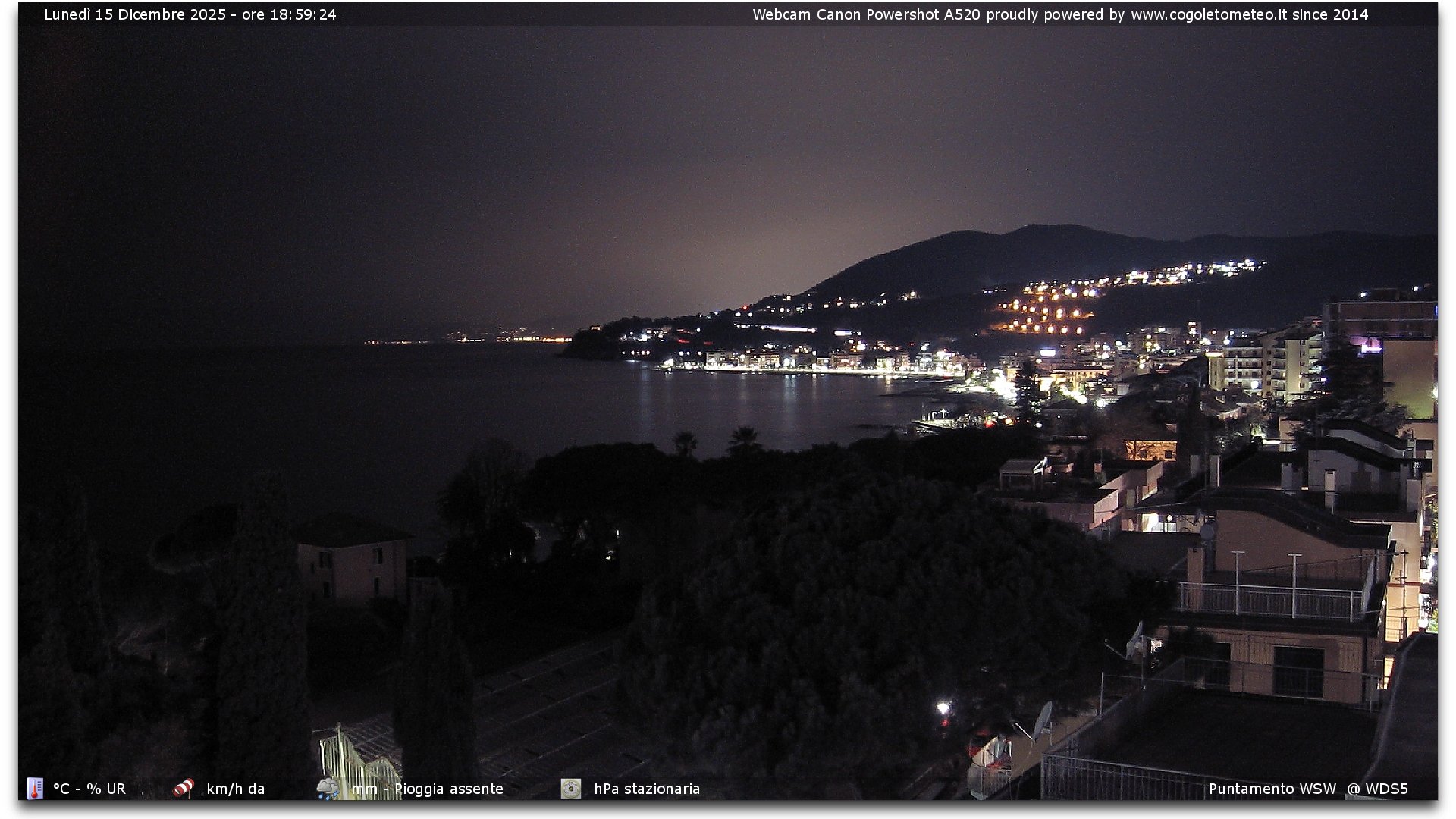Open the www.cogoletometeo.it website link
1456x819 pixels.
[1209, 14]
